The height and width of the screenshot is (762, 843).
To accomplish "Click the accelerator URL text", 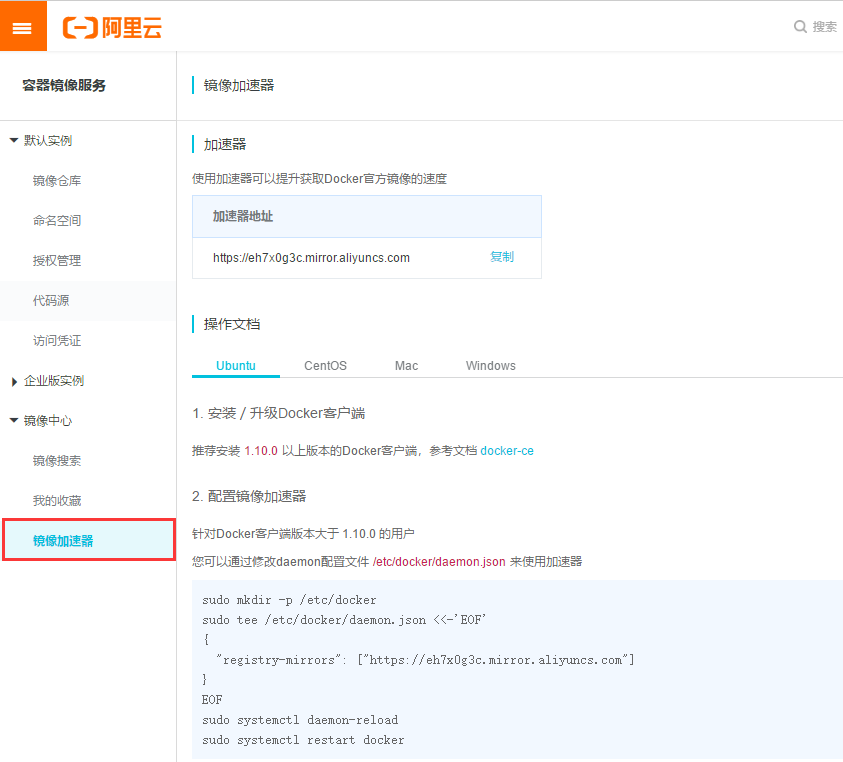I will (x=311, y=258).
